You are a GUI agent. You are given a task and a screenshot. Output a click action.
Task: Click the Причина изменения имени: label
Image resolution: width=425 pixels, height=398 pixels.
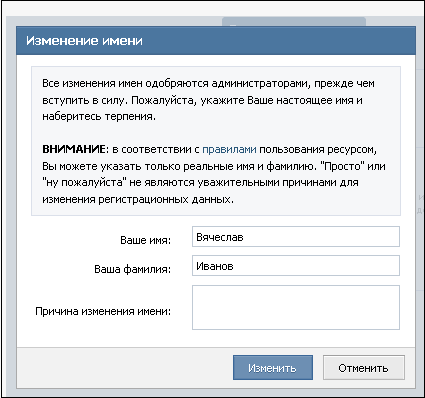[x=103, y=311]
